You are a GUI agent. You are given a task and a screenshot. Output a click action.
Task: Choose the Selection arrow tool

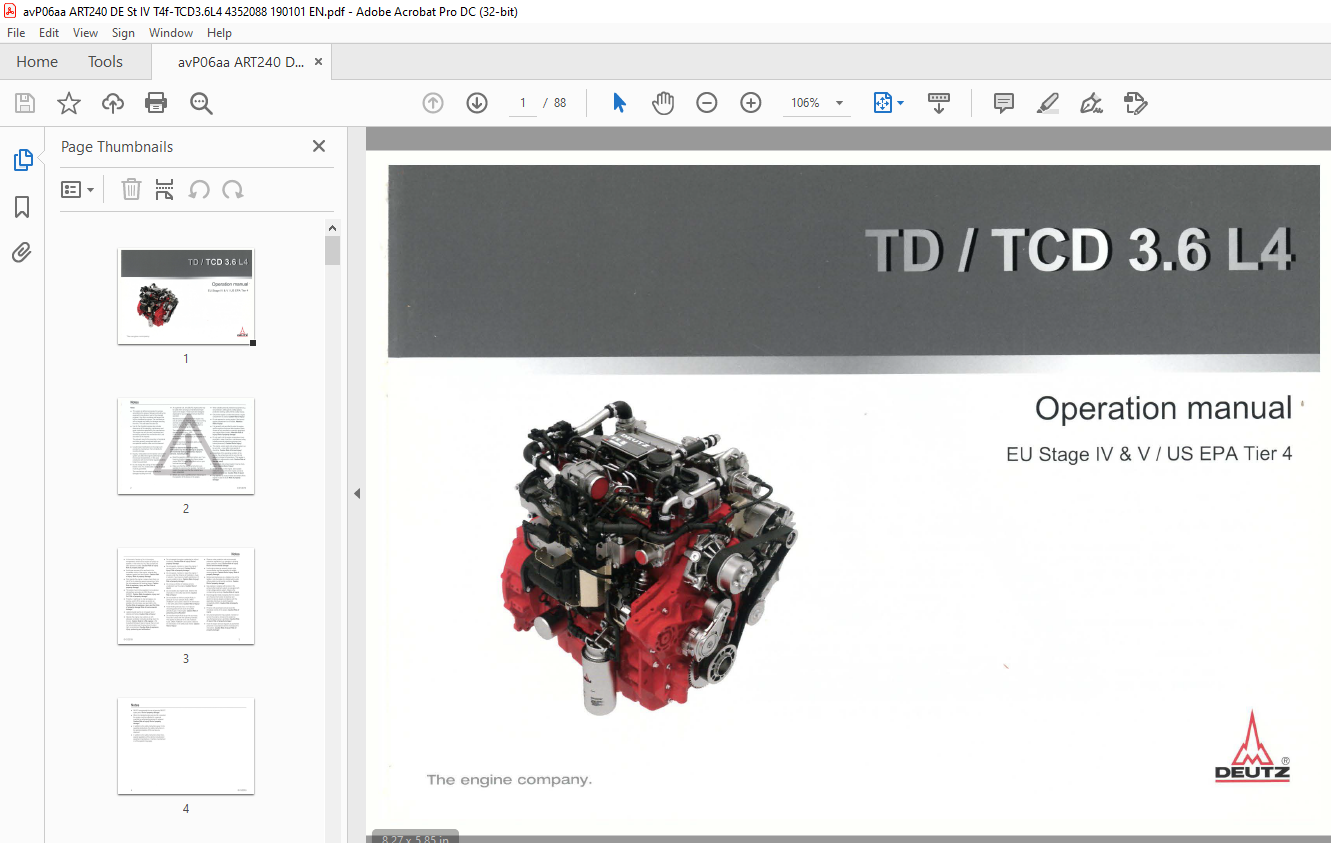pos(620,103)
